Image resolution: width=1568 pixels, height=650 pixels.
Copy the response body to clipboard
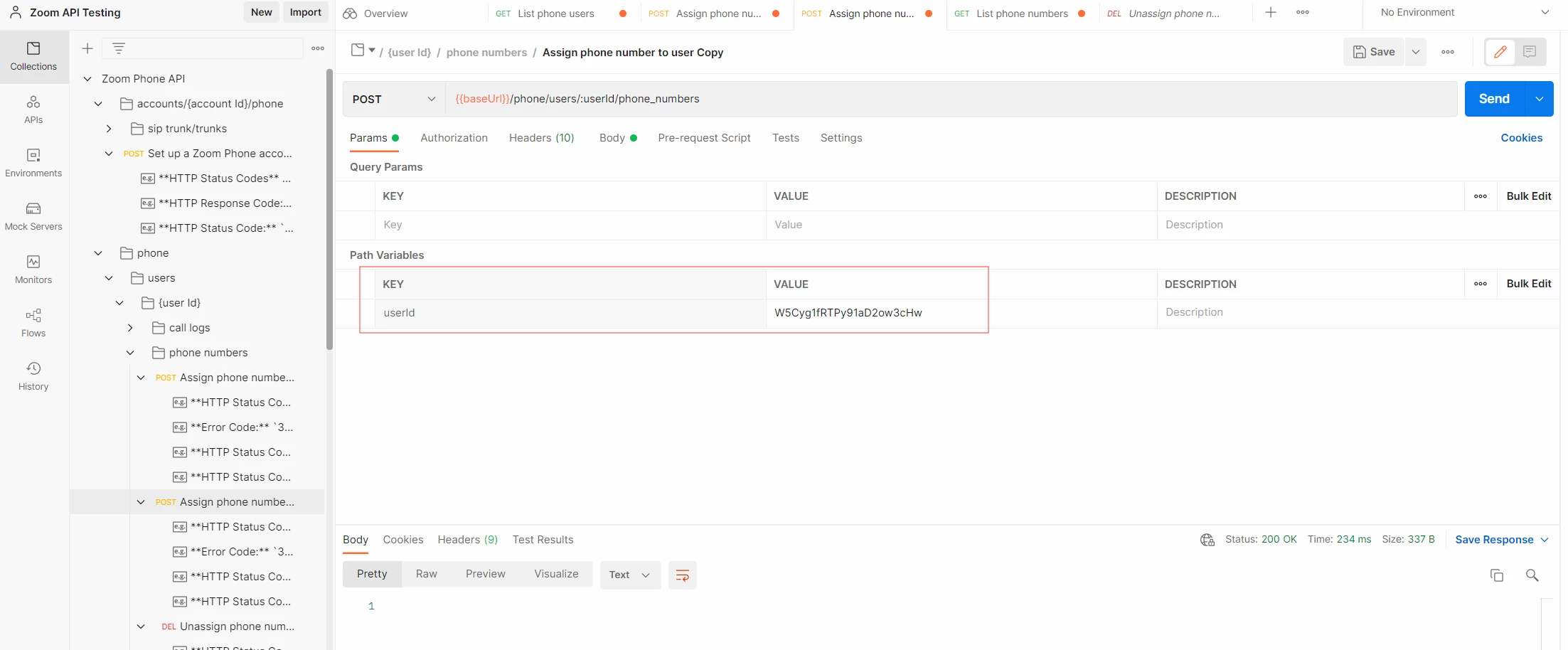tap(1497, 575)
